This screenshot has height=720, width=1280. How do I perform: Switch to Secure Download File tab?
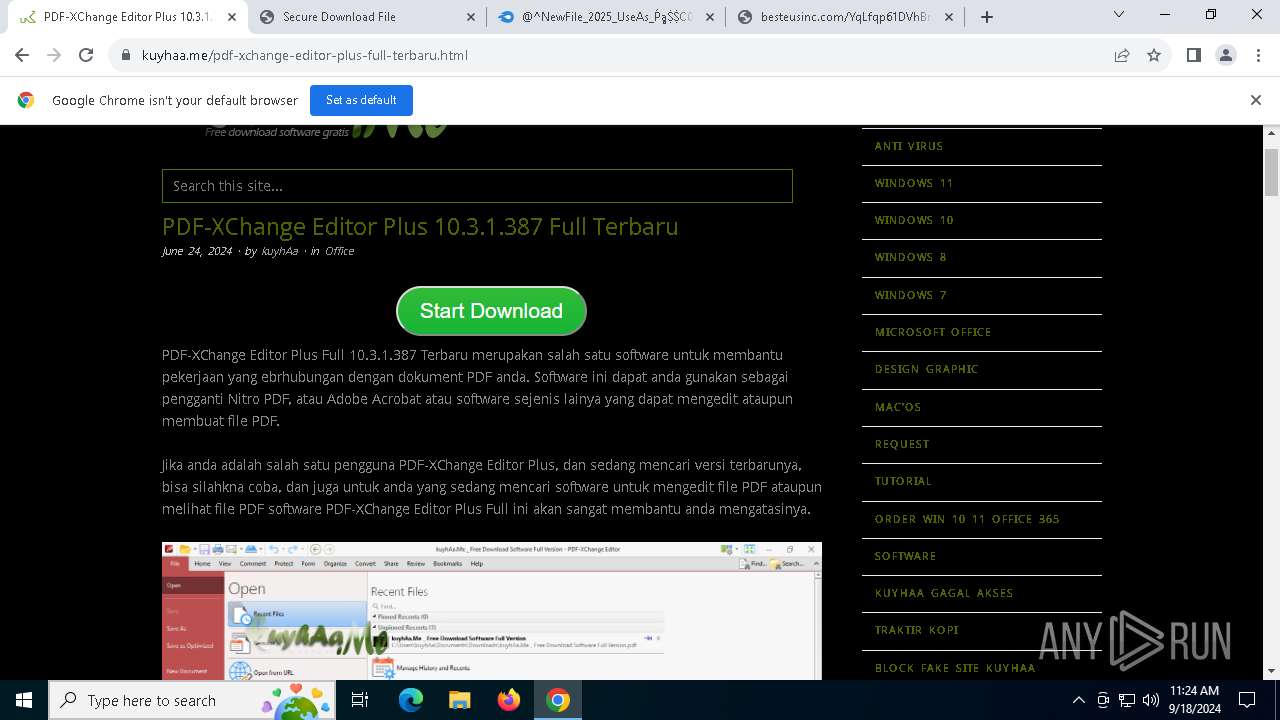[x=367, y=16]
